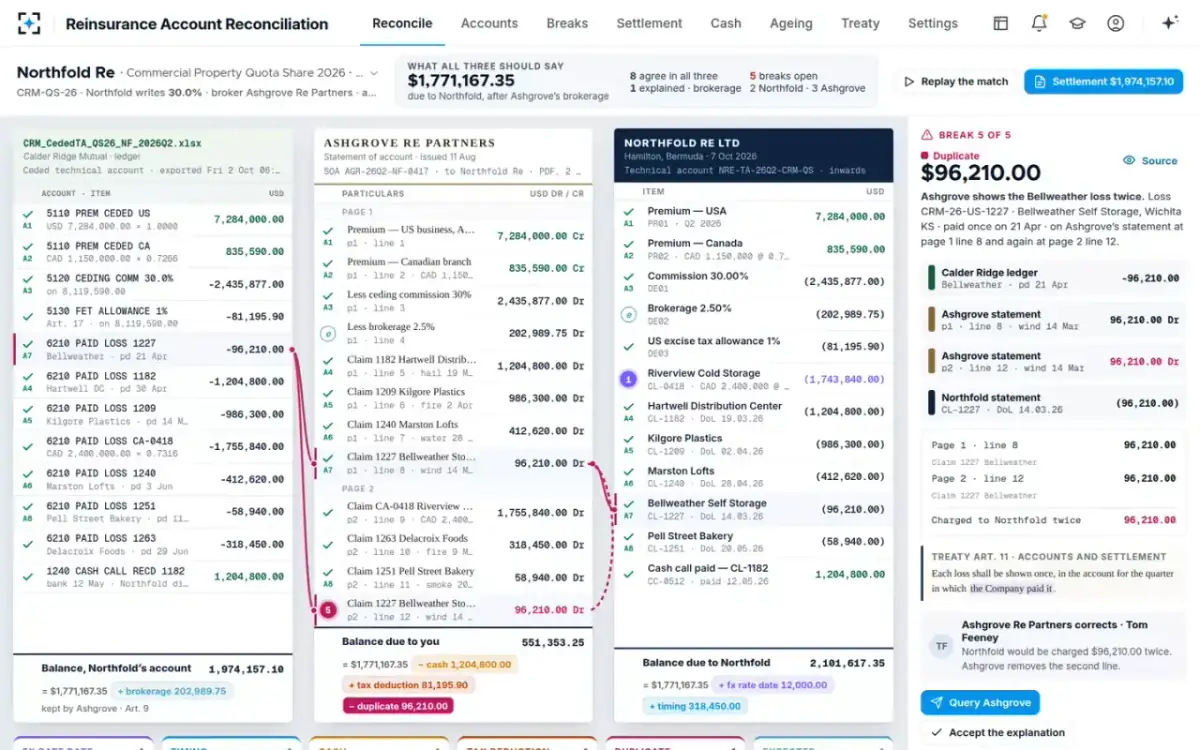The width and height of the screenshot is (1200, 750).
Task: Open the Breaks tab
Action: coord(567,23)
